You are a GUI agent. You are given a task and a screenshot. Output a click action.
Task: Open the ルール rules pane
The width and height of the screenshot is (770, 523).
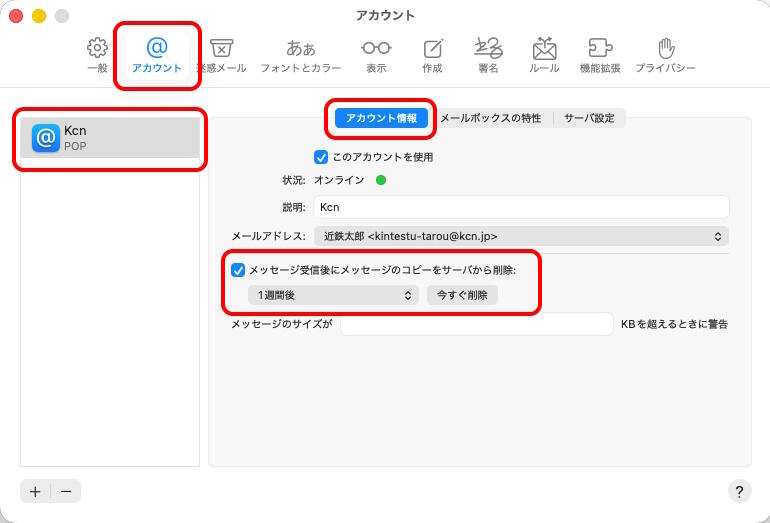pos(544,55)
